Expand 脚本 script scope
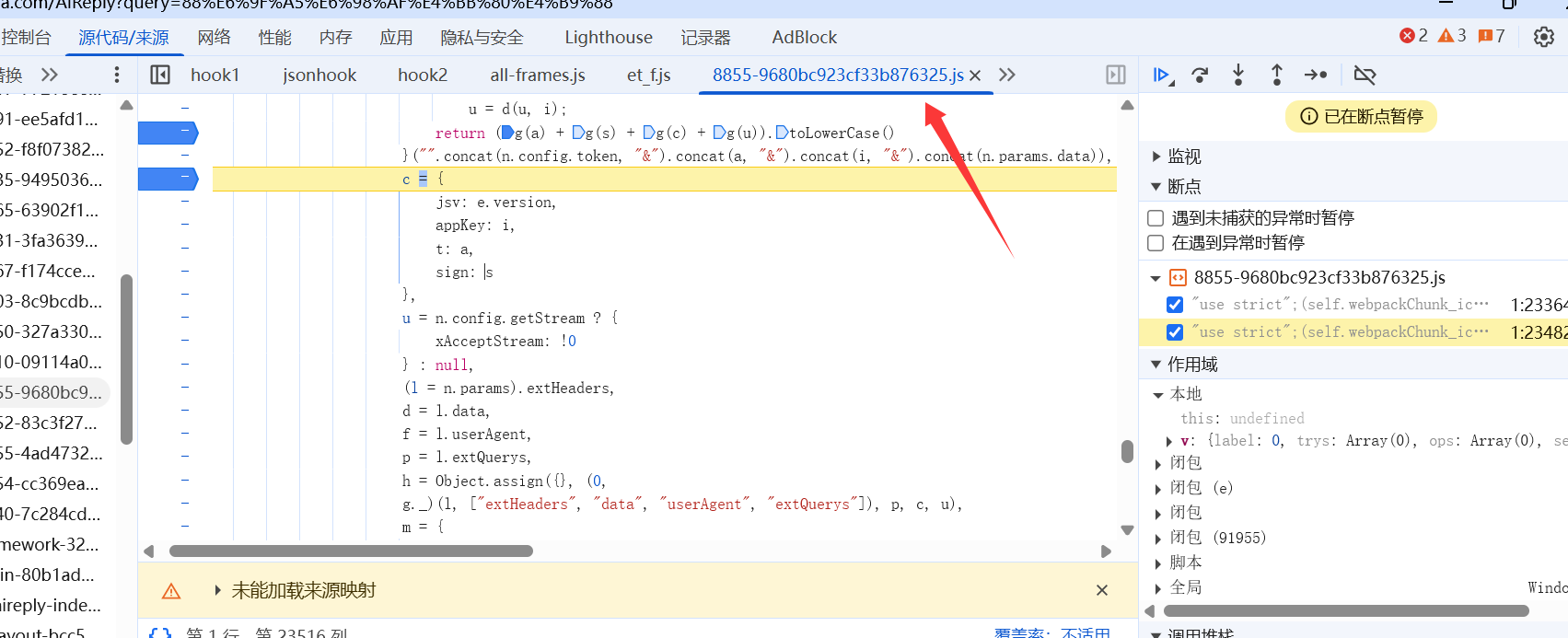This screenshot has height=638, width=1568. tap(1159, 563)
